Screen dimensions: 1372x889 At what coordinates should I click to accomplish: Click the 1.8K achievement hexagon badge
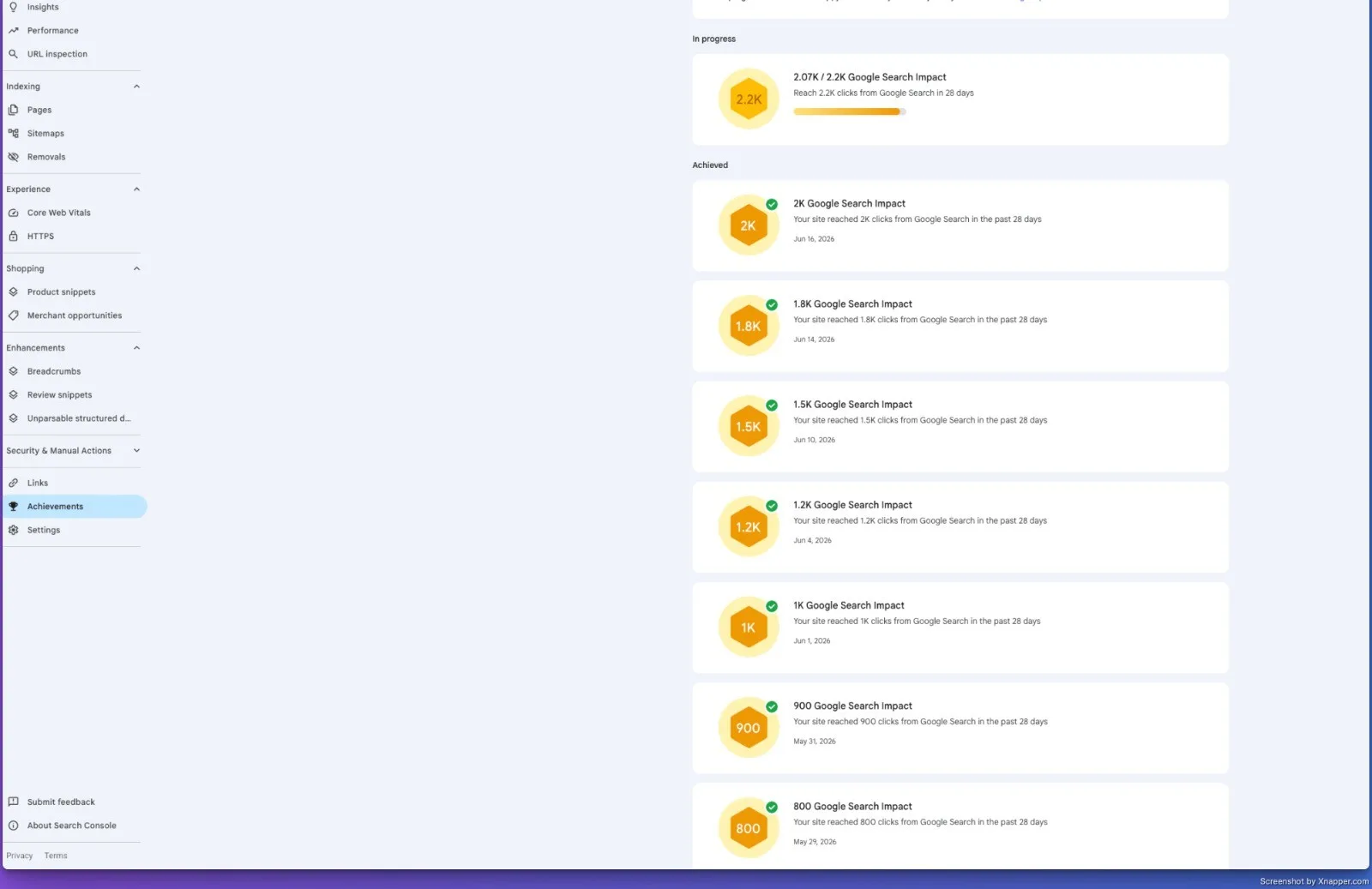749,326
